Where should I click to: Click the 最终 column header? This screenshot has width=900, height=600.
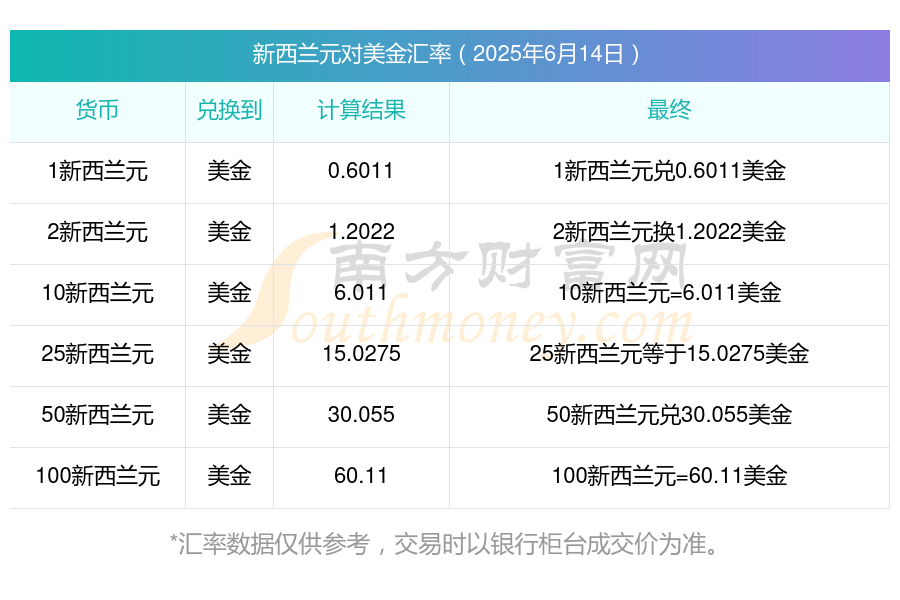coord(669,110)
